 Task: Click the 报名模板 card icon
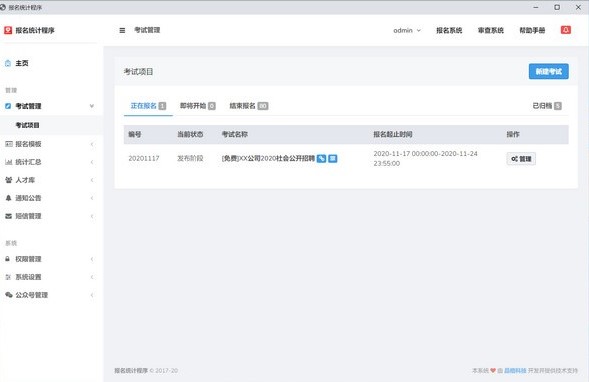pyautogui.click(x=9, y=144)
